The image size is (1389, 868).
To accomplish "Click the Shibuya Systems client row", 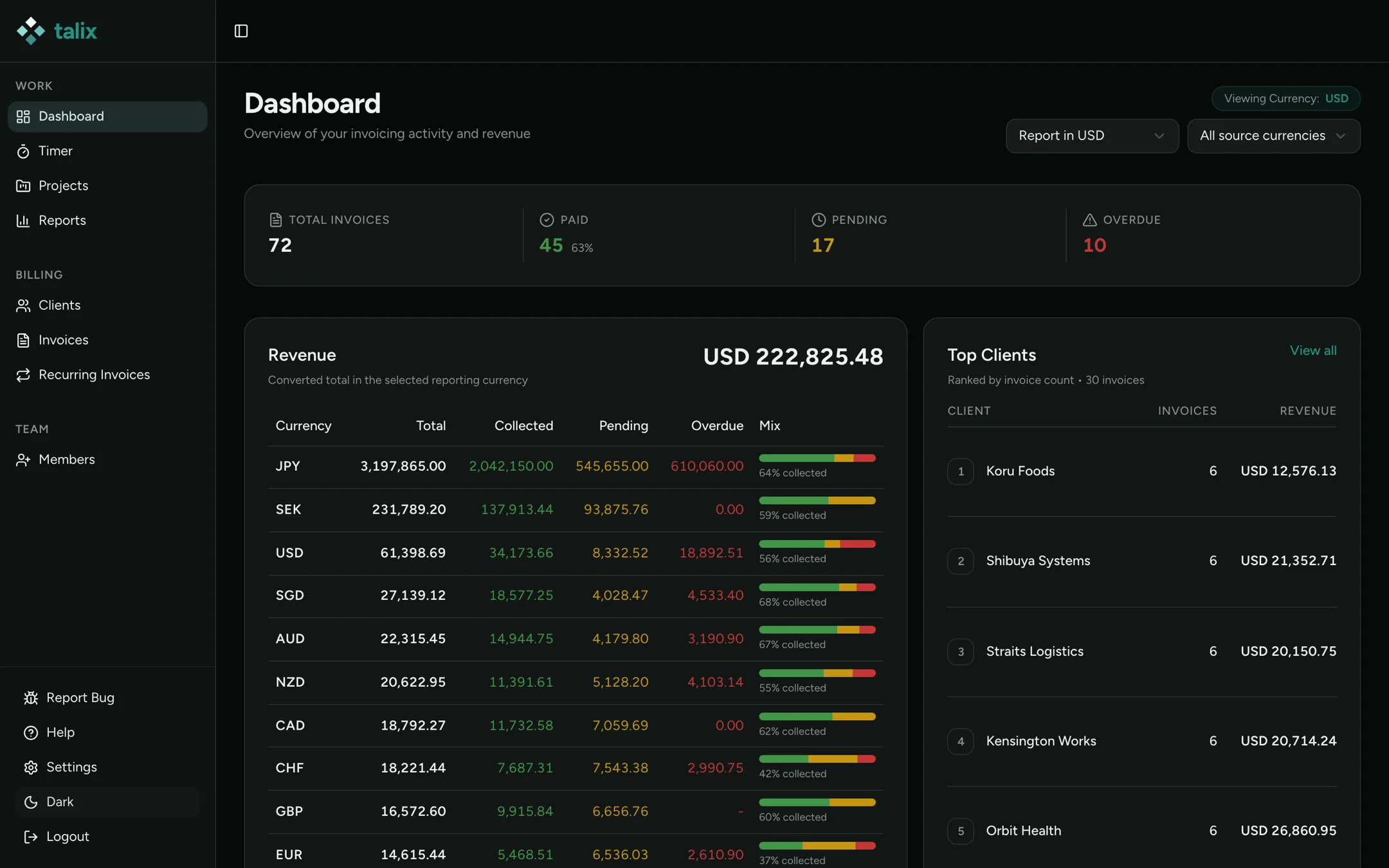I will (x=1141, y=561).
